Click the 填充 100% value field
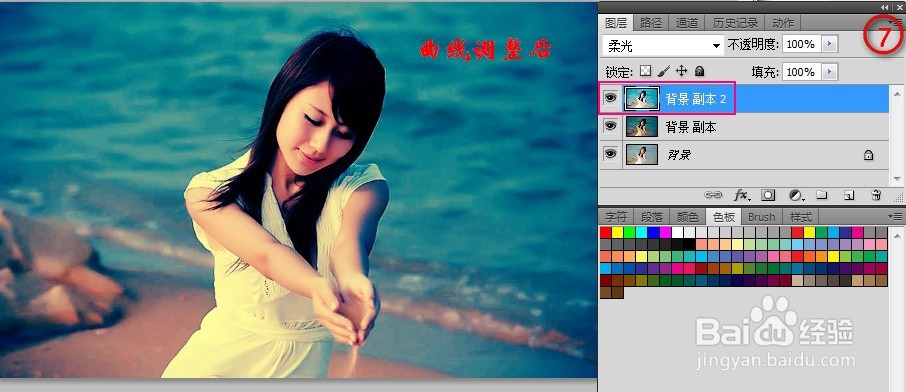This screenshot has width=906, height=392. (802, 72)
